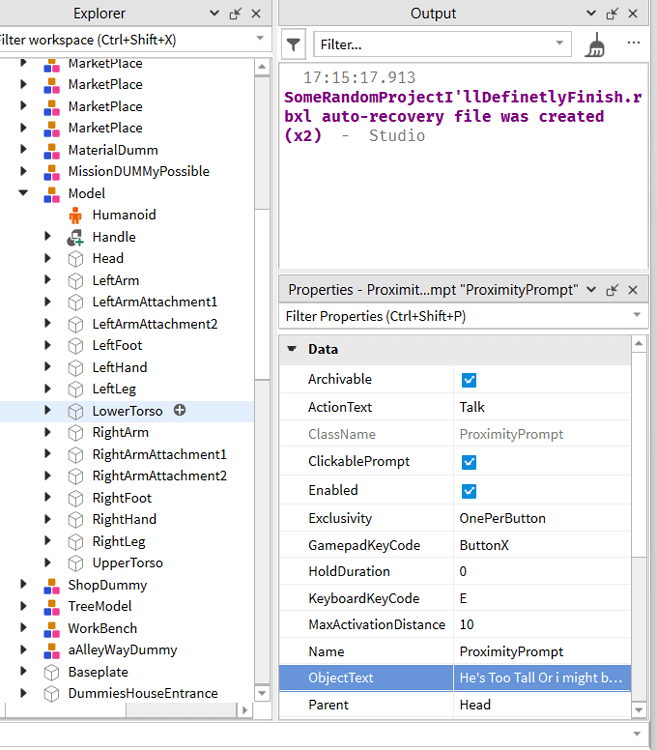The width and height of the screenshot is (657, 750).
Task: Disable the Enabled property checkbox
Action: click(469, 491)
